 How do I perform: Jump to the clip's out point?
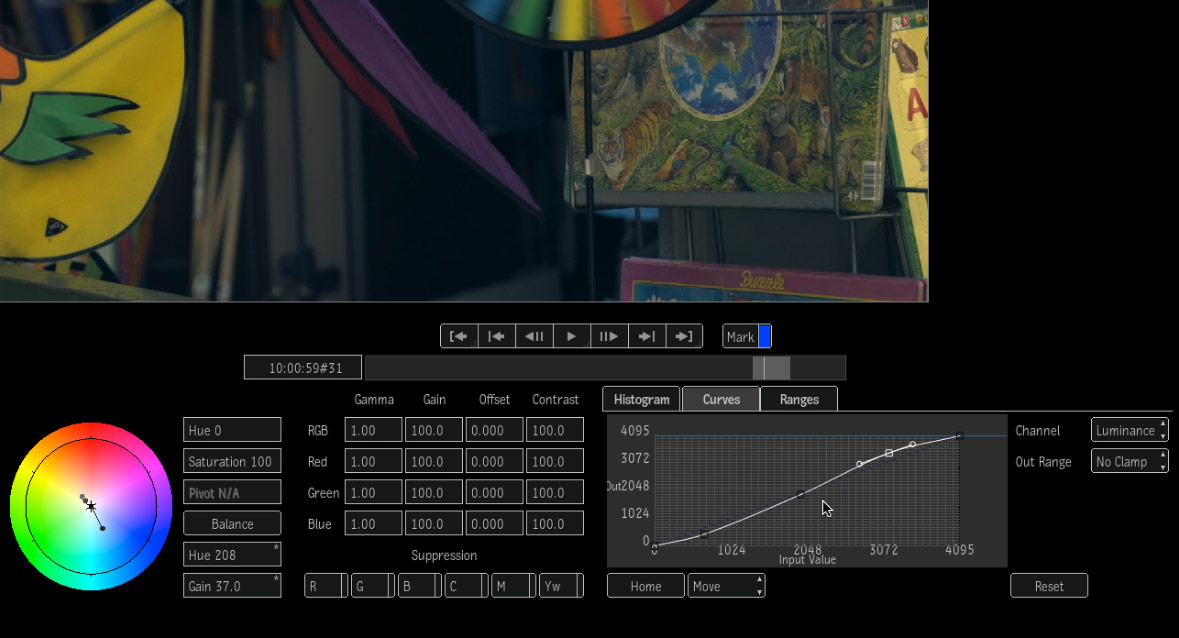[x=684, y=336]
